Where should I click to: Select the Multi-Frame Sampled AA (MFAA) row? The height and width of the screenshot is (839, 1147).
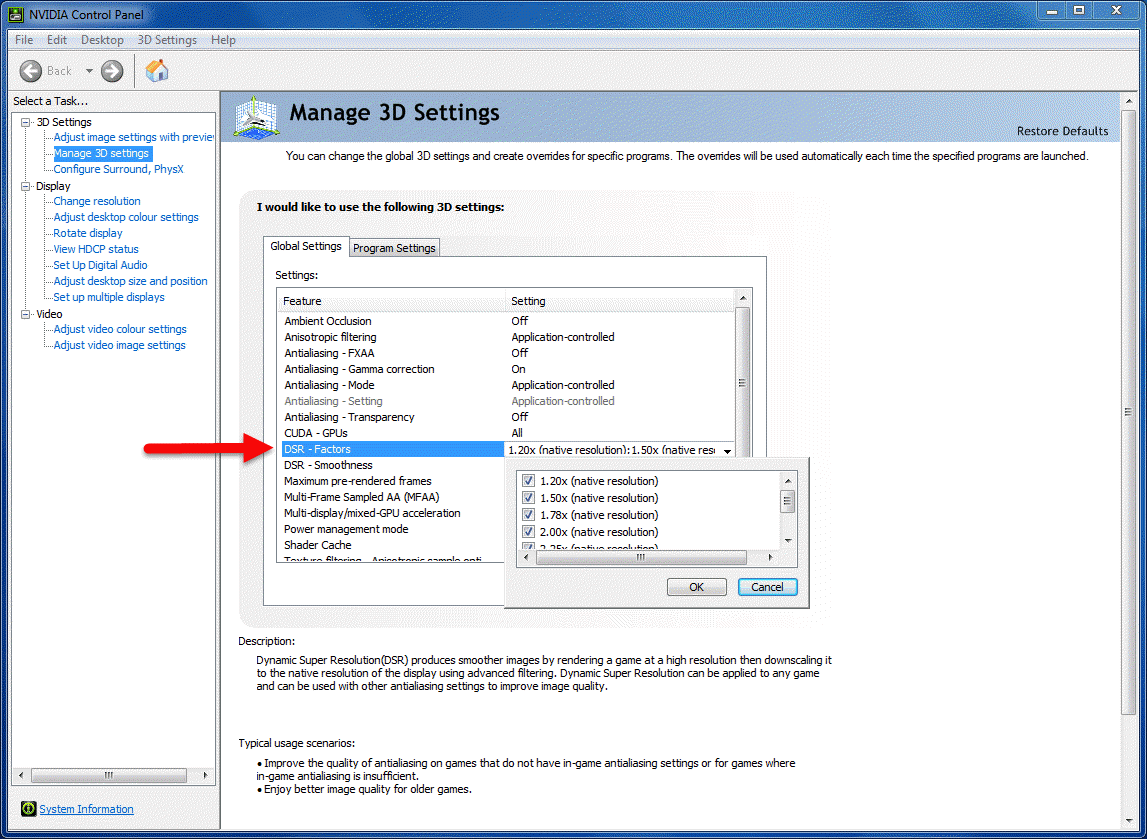point(393,497)
